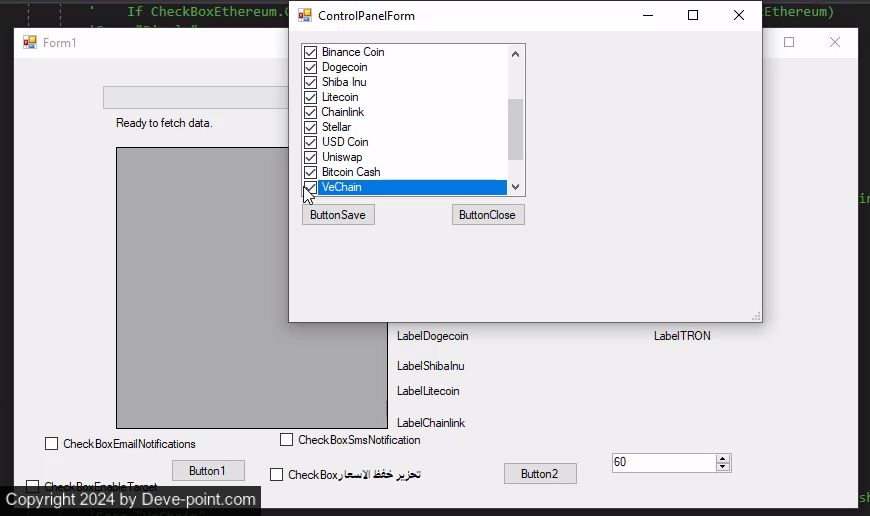Click Button2 in Form1
The width and height of the screenshot is (870, 516).
point(540,474)
